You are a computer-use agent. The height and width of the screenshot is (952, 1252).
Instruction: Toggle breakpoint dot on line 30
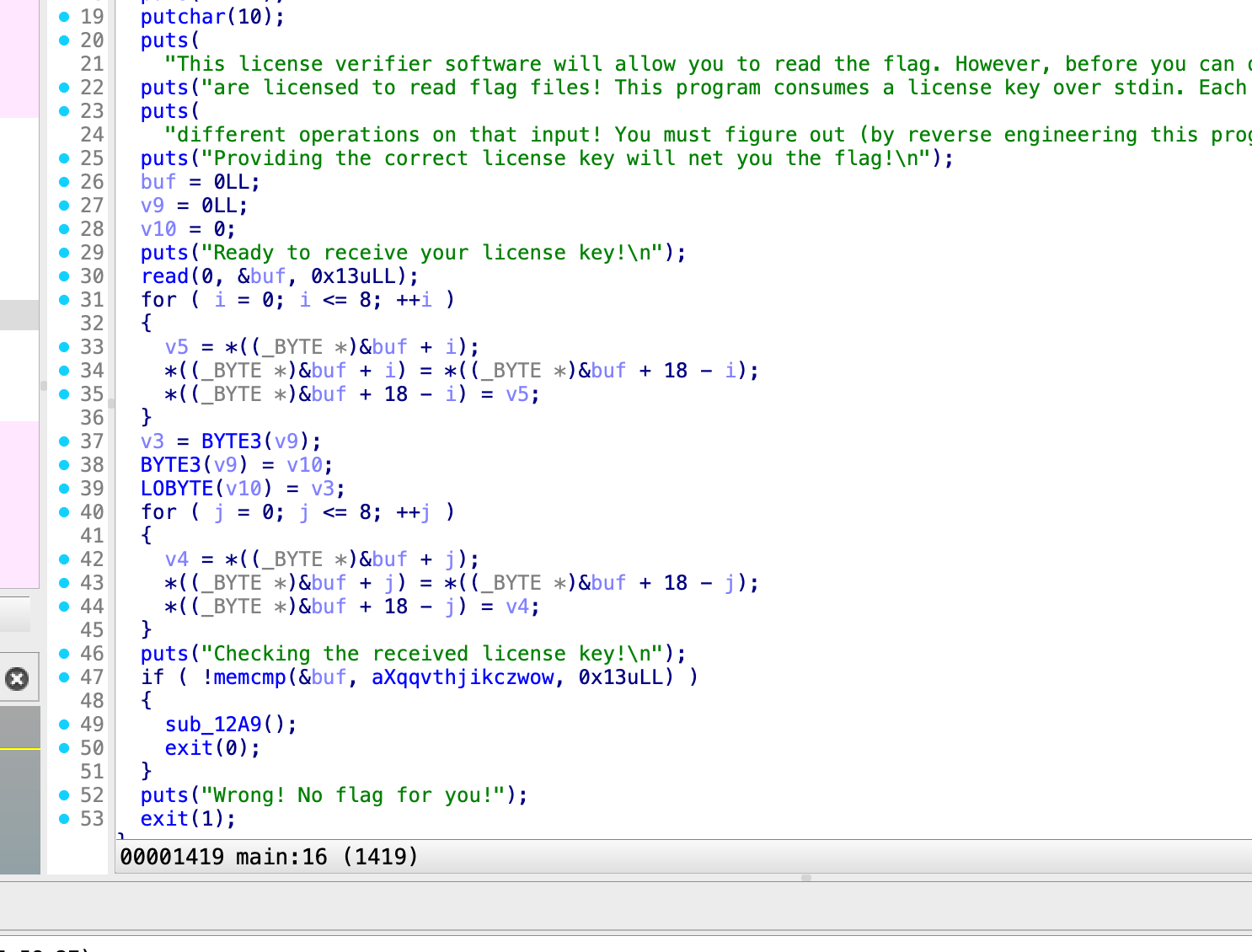(64, 276)
